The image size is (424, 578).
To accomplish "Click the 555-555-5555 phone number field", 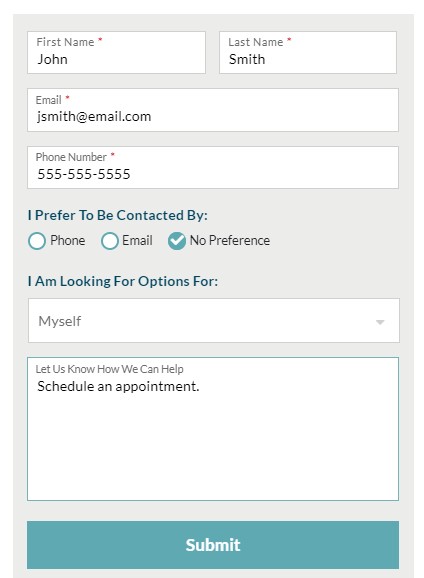I will [213, 167].
